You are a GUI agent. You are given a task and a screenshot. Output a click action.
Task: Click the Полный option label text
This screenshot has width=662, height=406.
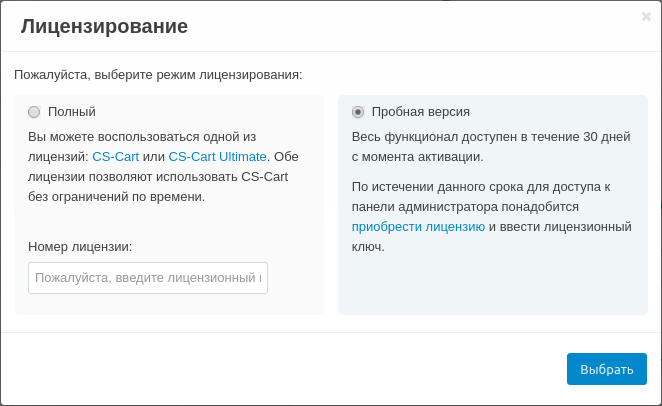72,112
